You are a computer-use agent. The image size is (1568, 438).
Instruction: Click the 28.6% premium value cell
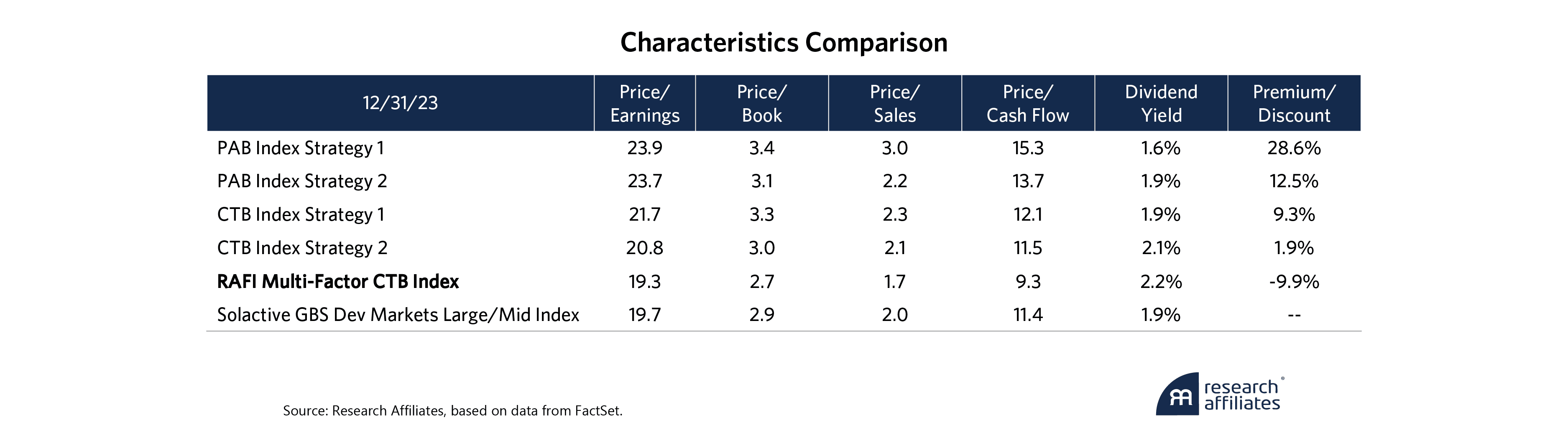tap(1294, 148)
